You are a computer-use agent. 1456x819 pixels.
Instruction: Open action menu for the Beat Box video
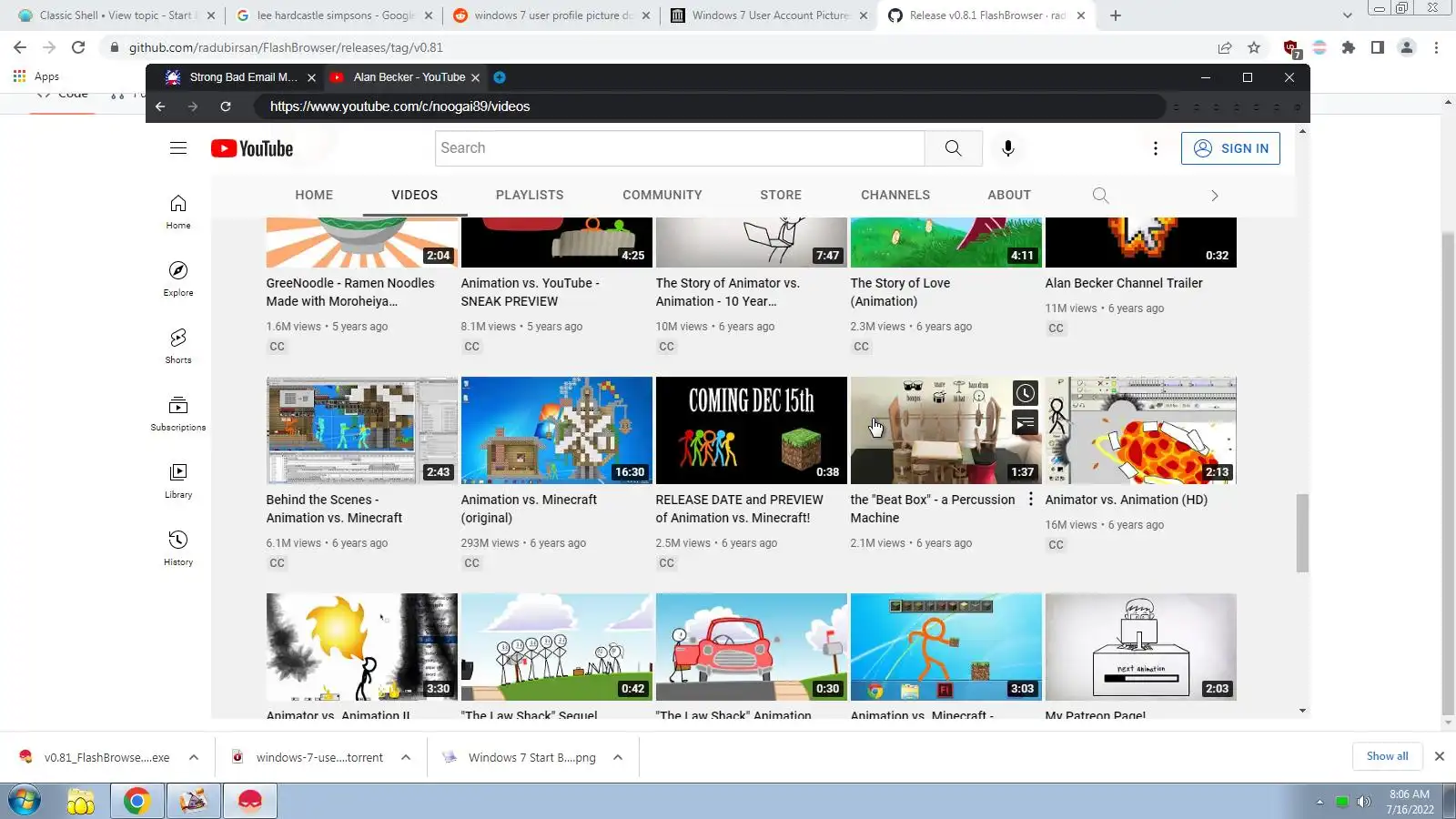[x=1031, y=500]
